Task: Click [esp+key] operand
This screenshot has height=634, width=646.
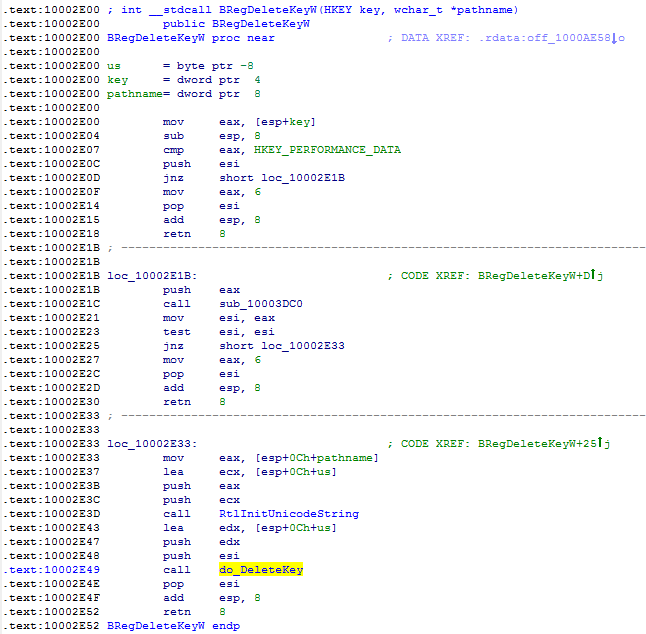Action: 285,122
